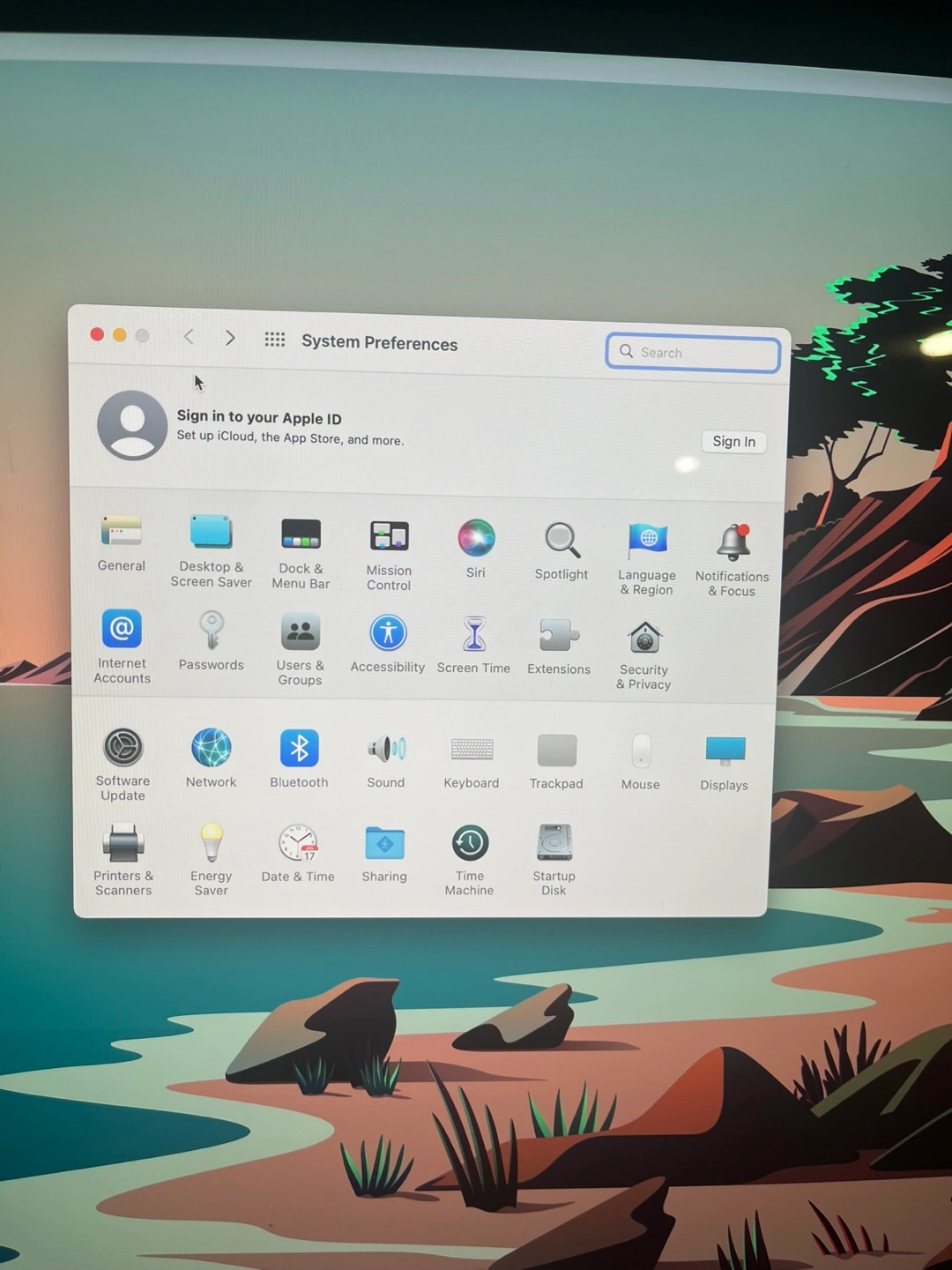The width and height of the screenshot is (952, 1270).
Task: Click the Siri preferences icon
Action: click(476, 538)
